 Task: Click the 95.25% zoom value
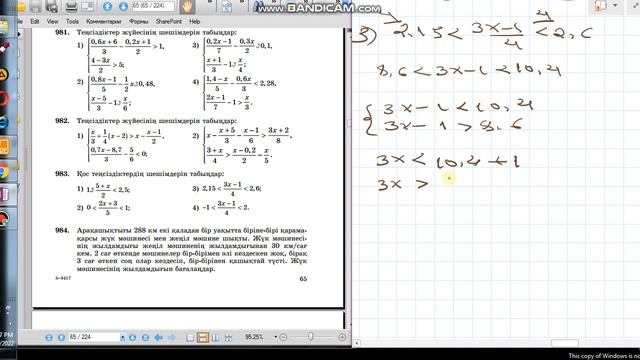tap(254, 337)
